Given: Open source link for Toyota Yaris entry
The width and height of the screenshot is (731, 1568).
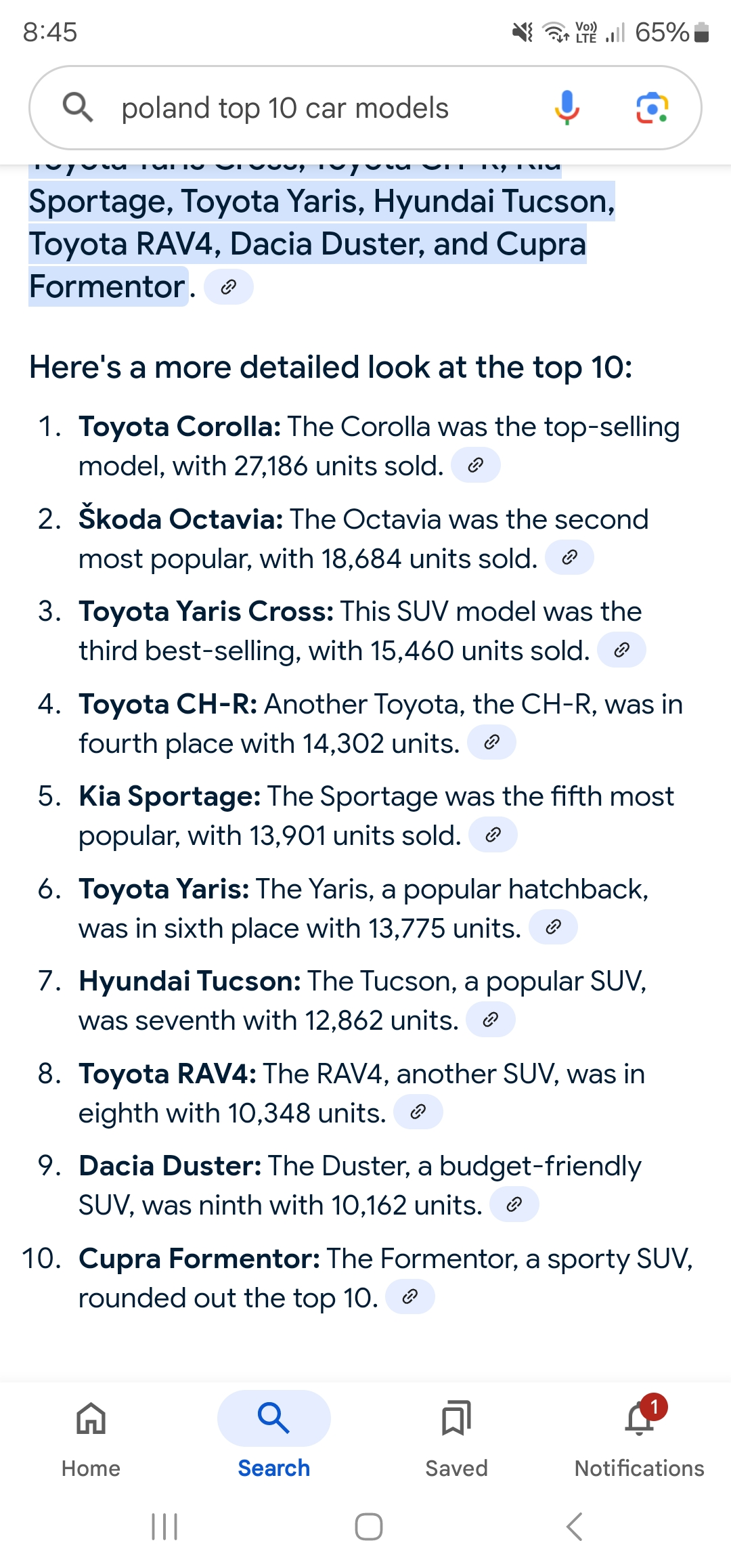Looking at the screenshot, I should [x=553, y=928].
